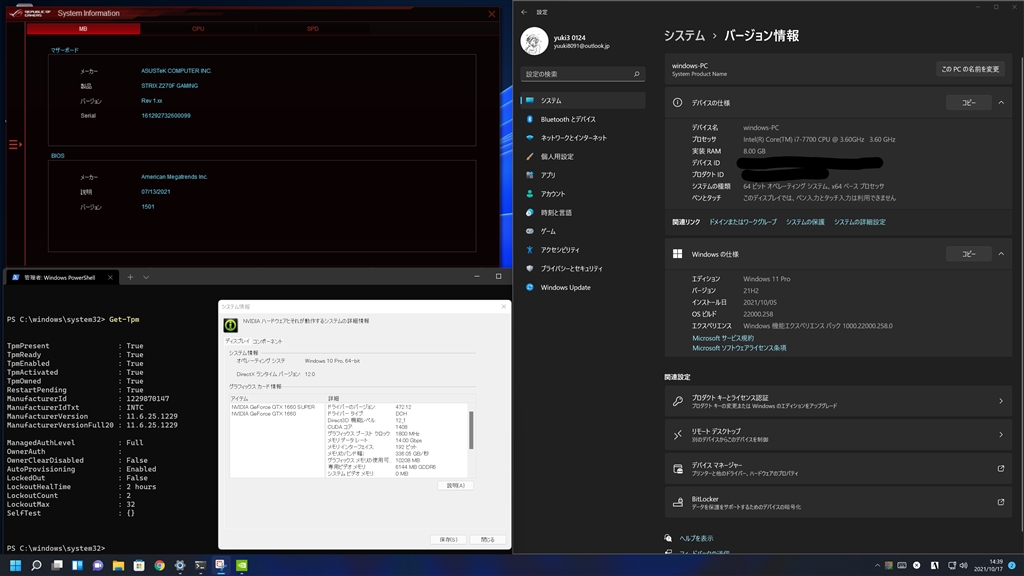The width and height of the screenshot is (1024, 576).
Task: Click the red menu icon in the ROG sidebar
Action: tap(15, 145)
